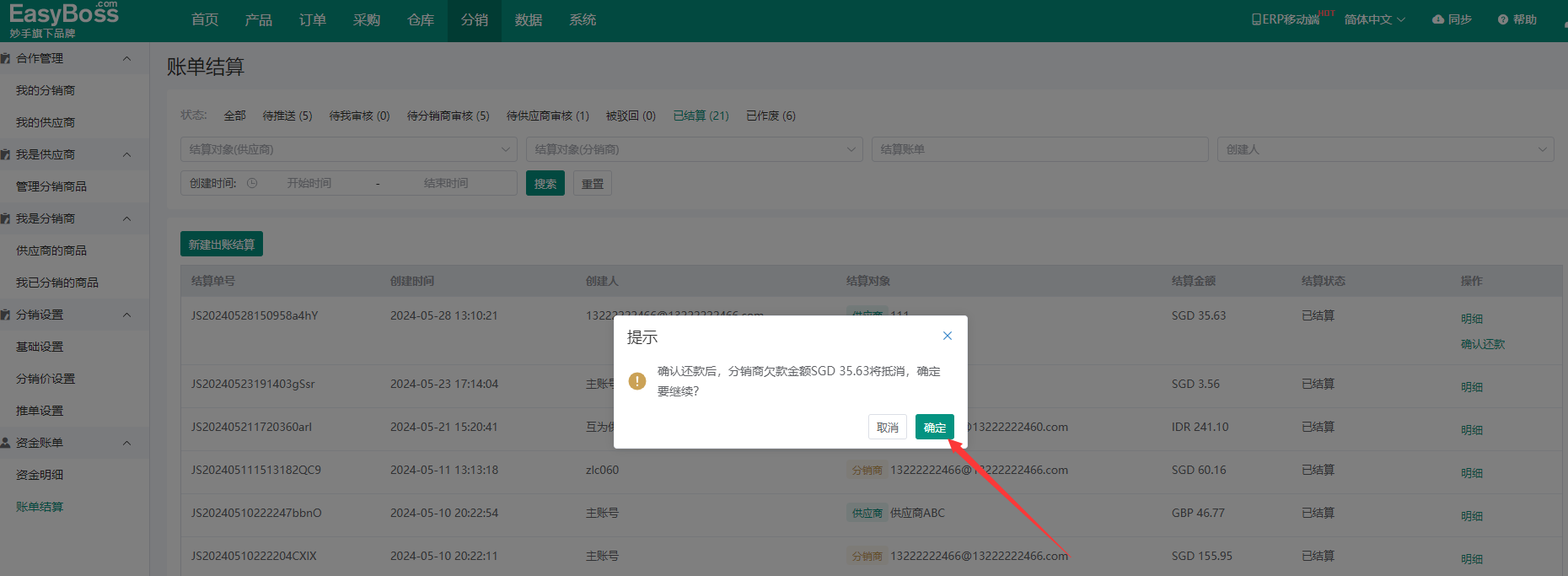
Task: Click the clock icon in date filter
Action: pyautogui.click(x=252, y=183)
